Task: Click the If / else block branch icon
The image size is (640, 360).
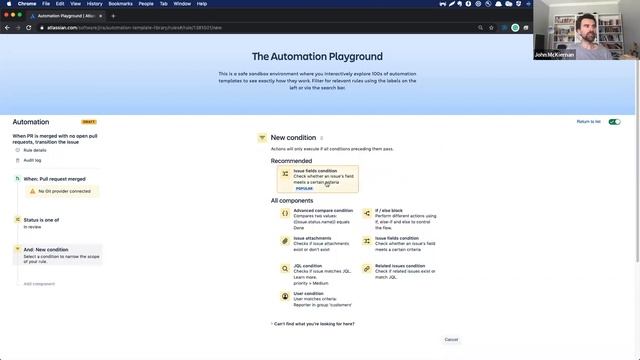Action: pos(367,213)
